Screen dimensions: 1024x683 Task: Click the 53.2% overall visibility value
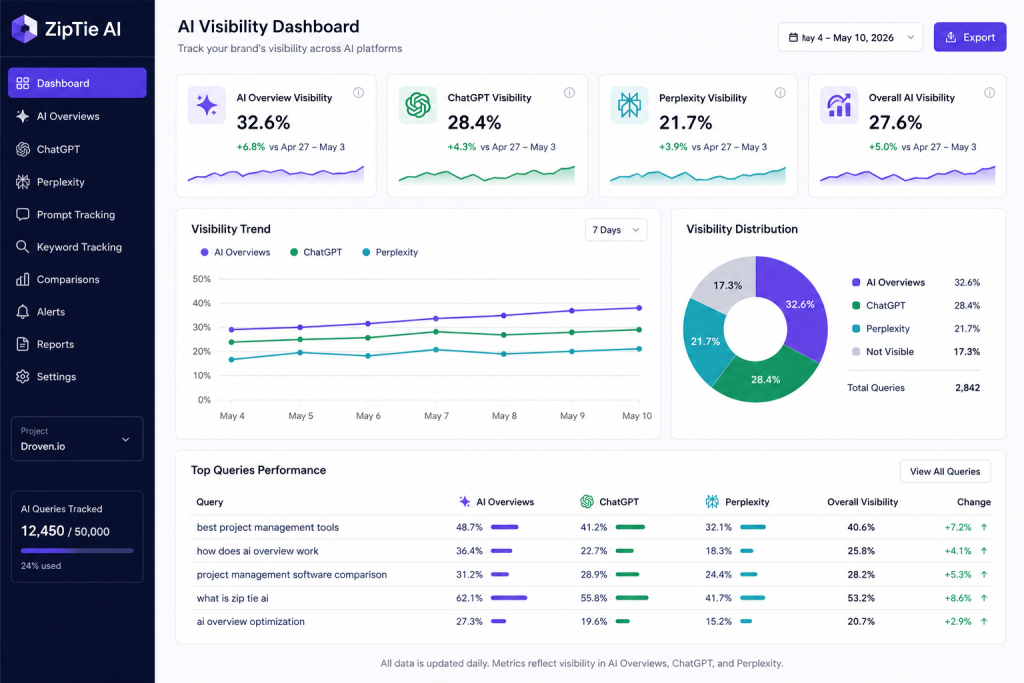point(861,598)
